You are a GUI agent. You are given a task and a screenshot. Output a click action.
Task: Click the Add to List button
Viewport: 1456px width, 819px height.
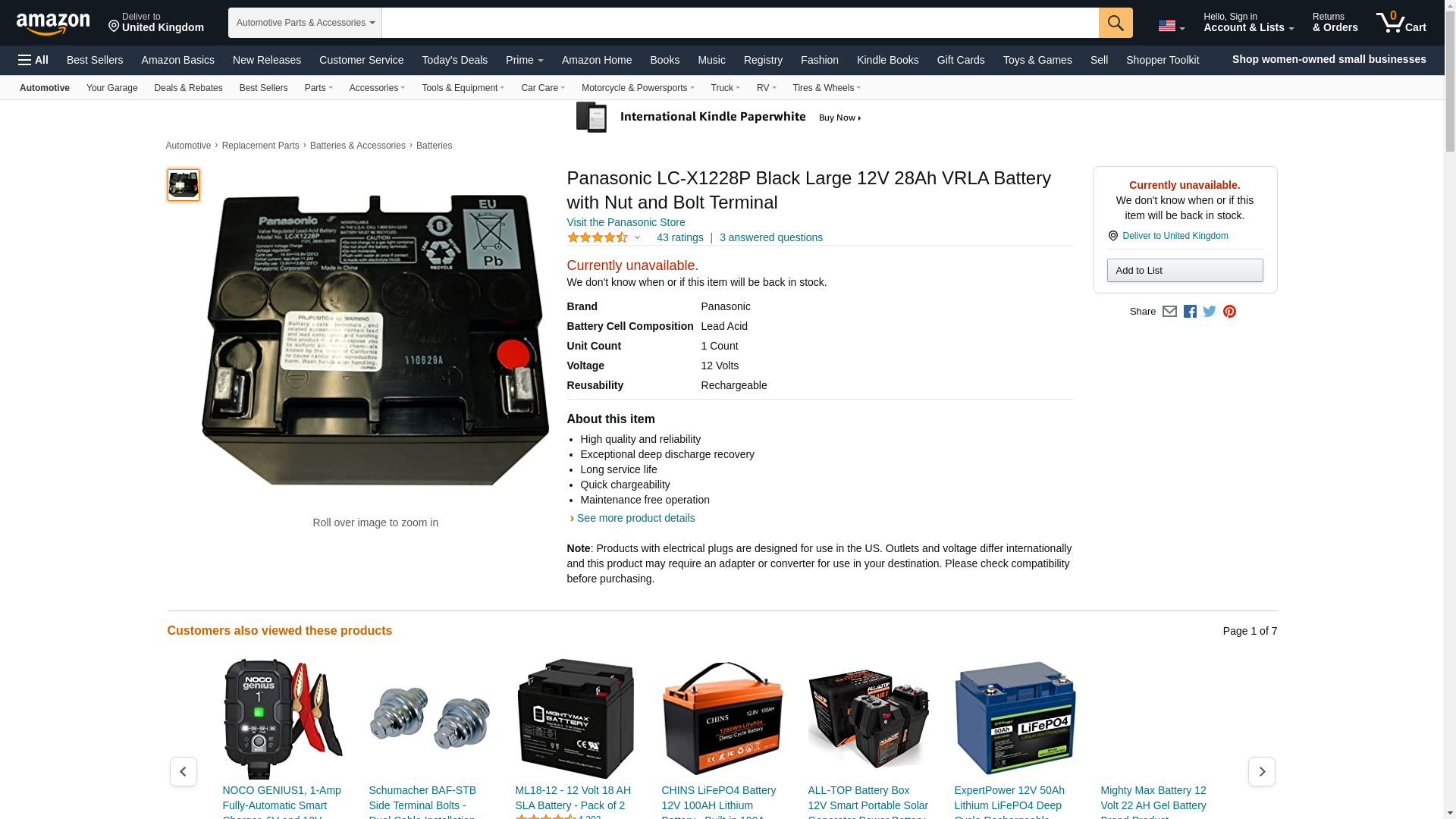[1185, 271]
